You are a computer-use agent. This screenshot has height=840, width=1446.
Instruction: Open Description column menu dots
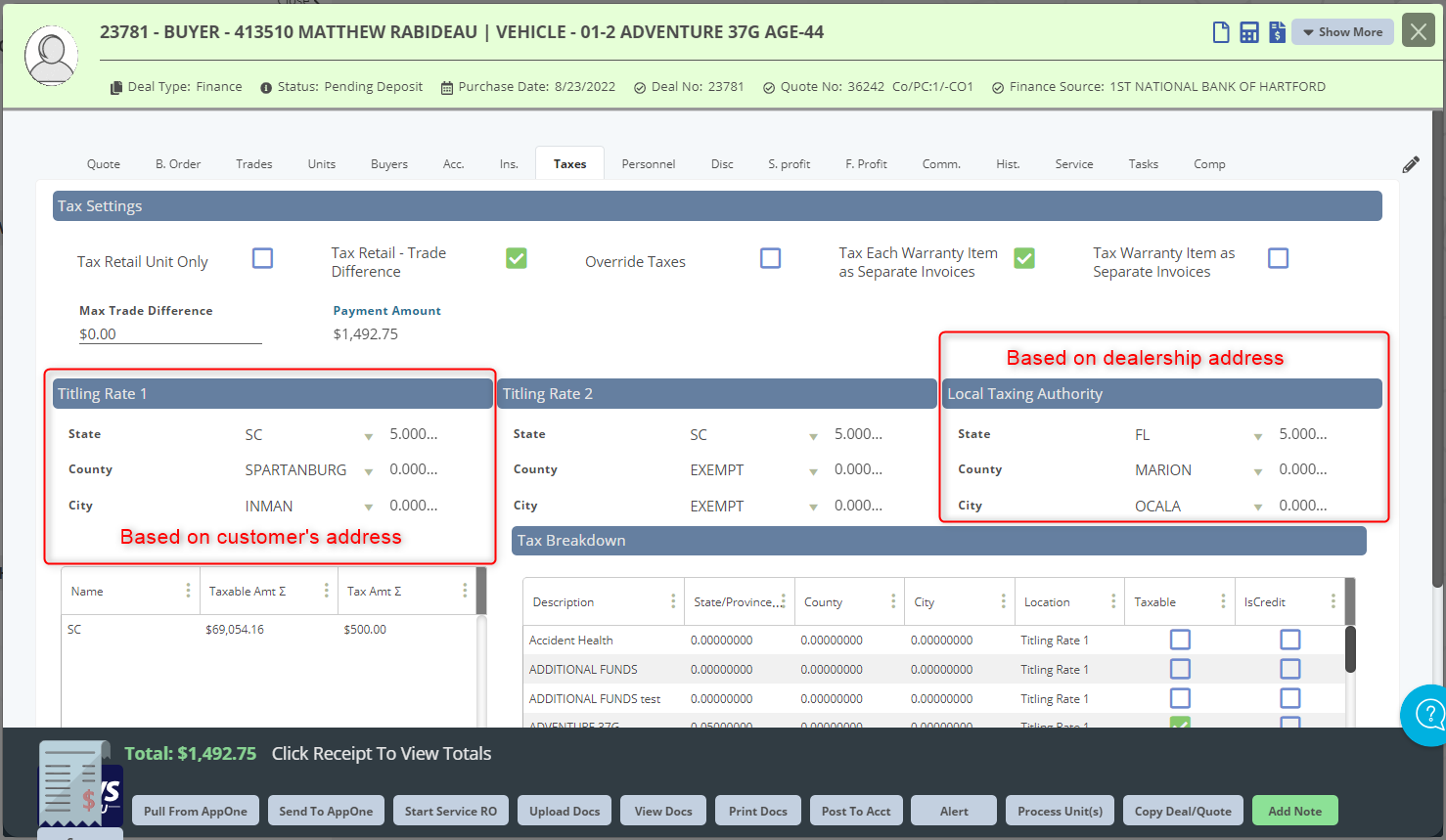pos(673,601)
